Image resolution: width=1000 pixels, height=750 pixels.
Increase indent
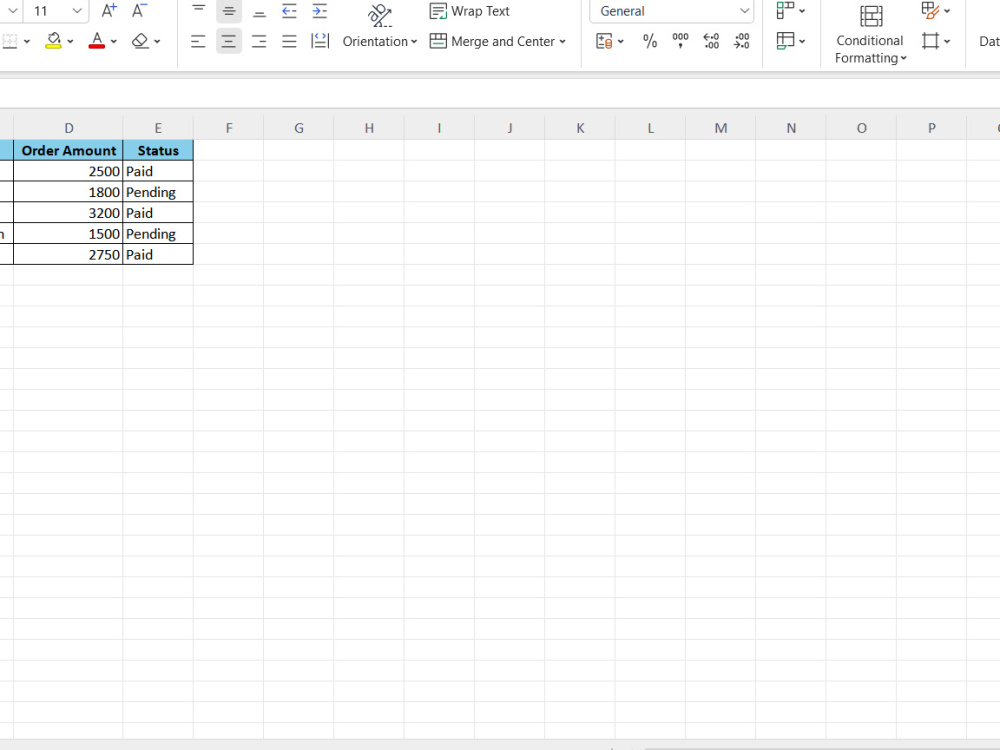(320, 11)
